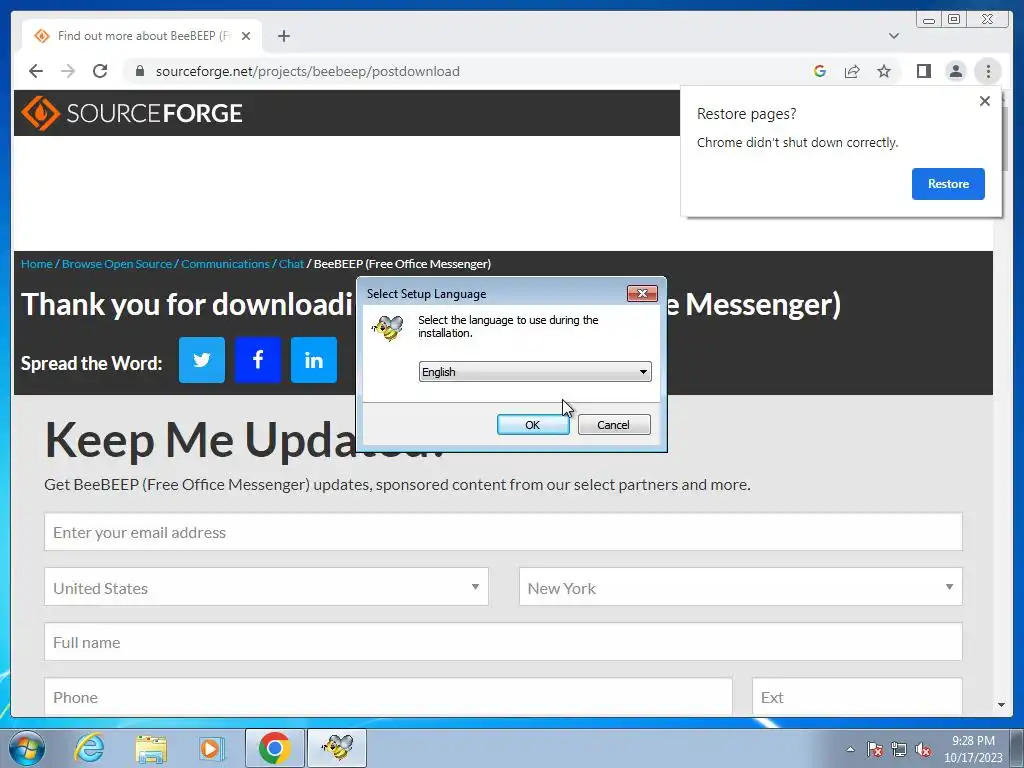Dismiss the Restore pages popup
This screenshot has width=1024, height=768.
point(985,101)
